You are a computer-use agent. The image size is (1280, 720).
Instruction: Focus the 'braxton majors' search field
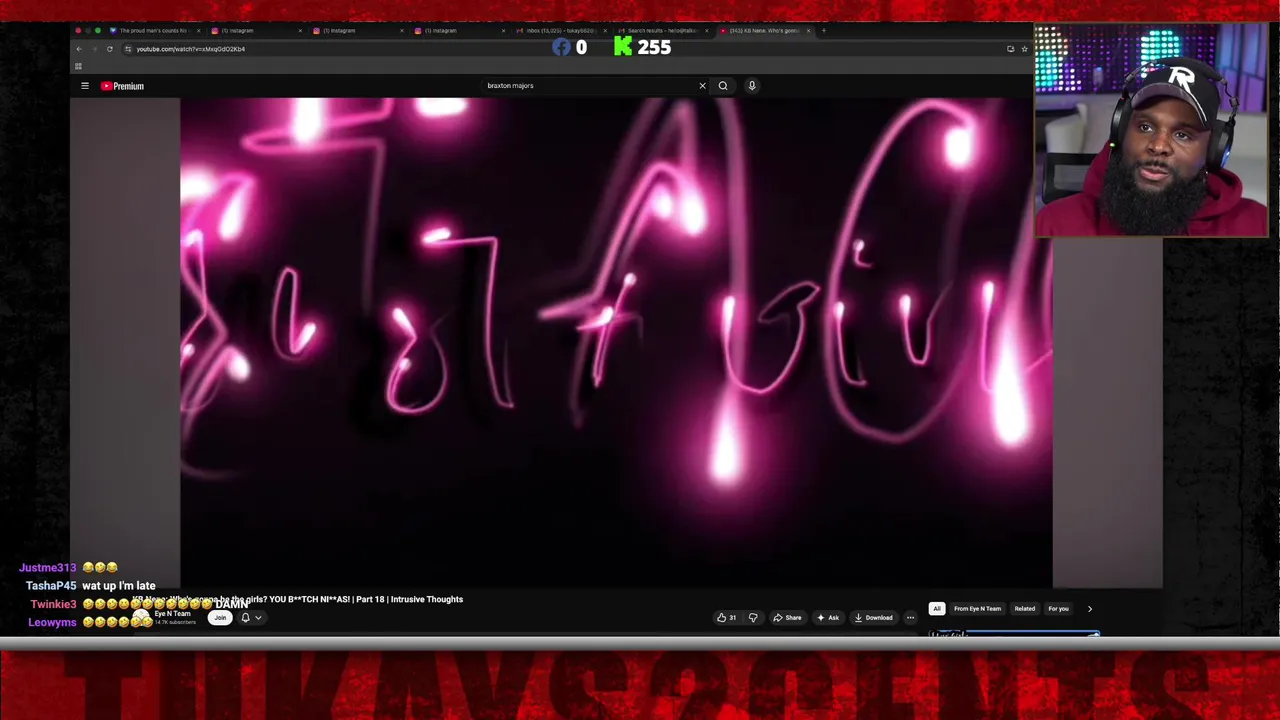point(590,85)
